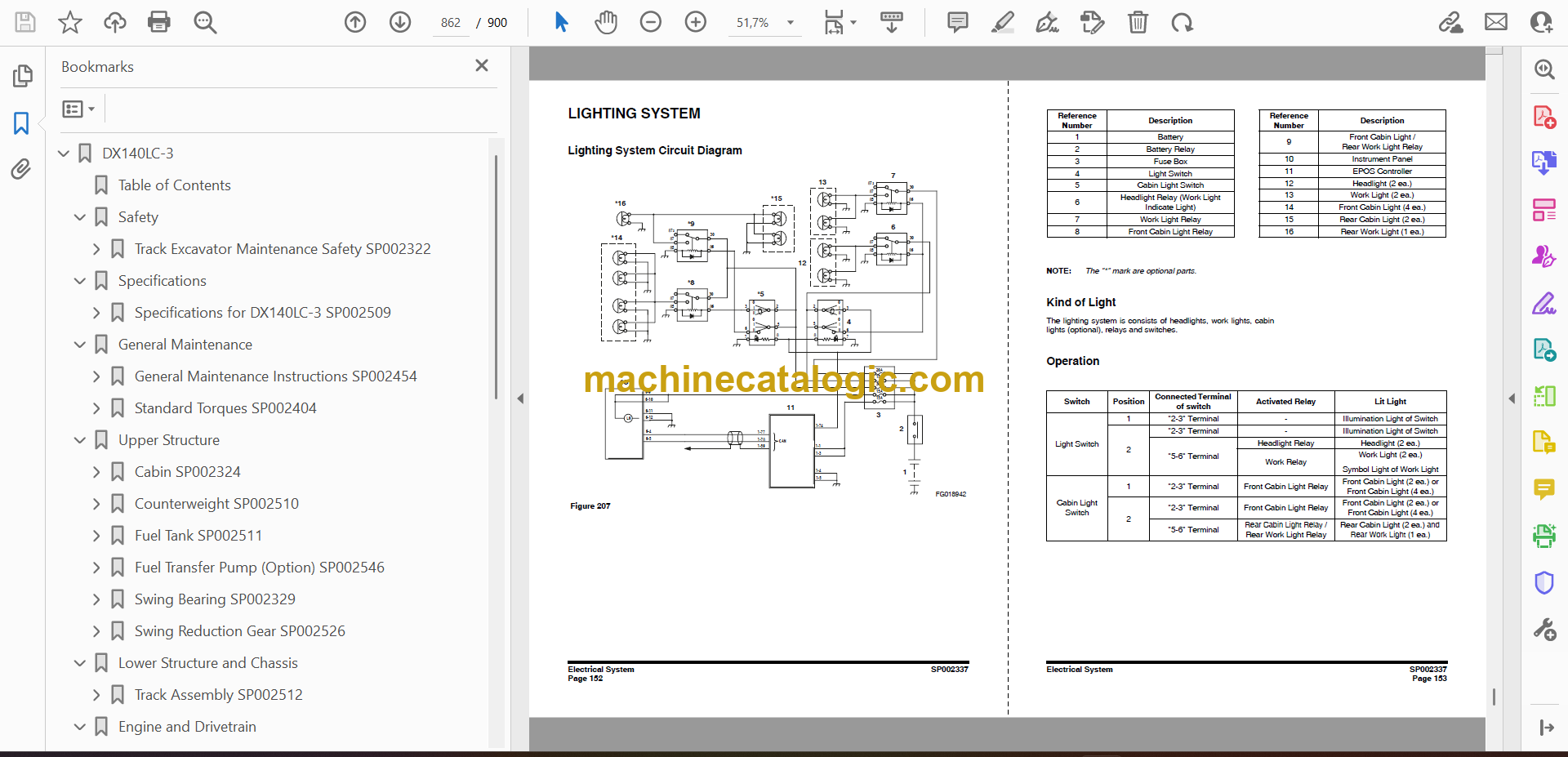This screenshot has width=1568, height=757.
Task: Open Fill and Sign tool
Action: pos(1544,303)
